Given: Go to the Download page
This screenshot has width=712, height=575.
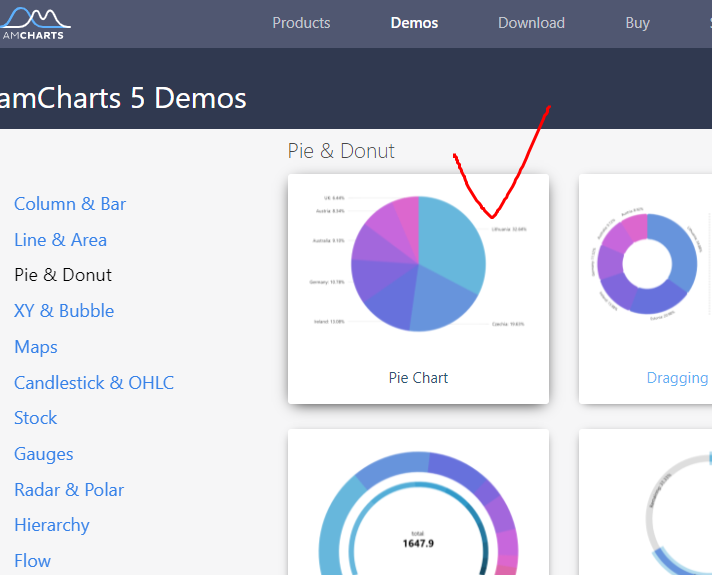Looking at the screenshot, I should (531, 23).
